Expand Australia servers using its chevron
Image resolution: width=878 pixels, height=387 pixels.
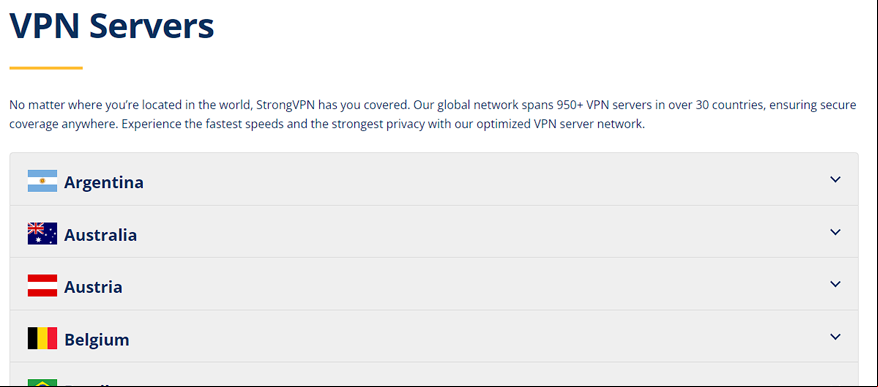[835, 232]
